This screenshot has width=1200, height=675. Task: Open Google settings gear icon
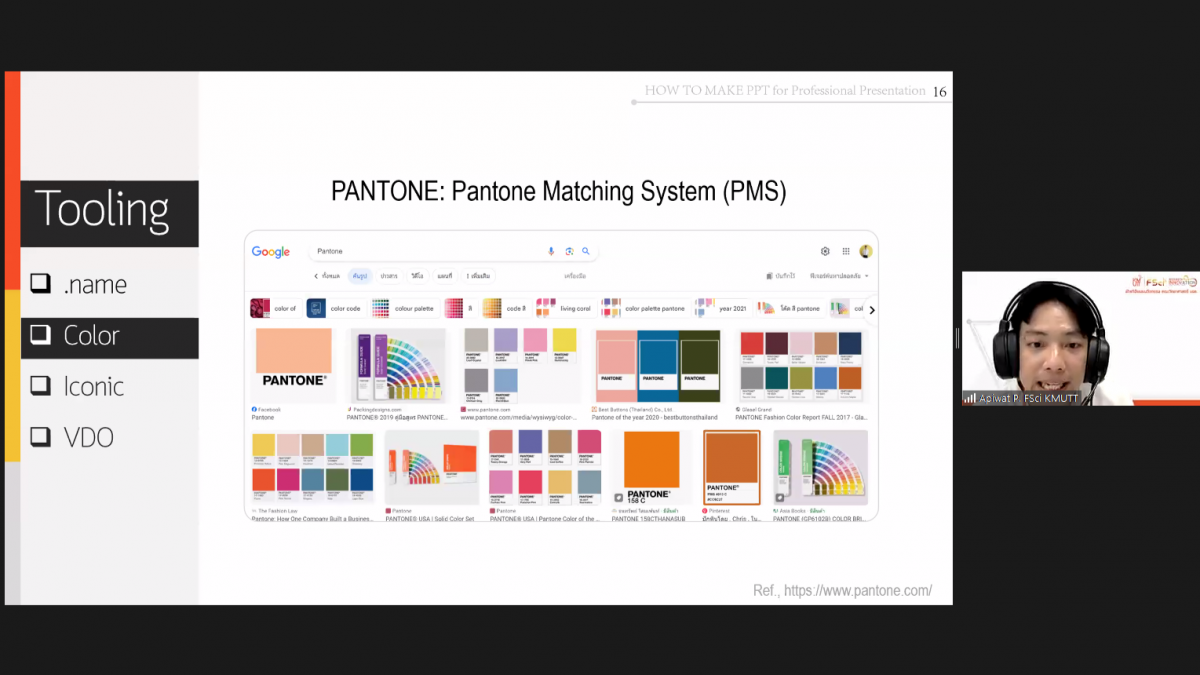(825, 252)
